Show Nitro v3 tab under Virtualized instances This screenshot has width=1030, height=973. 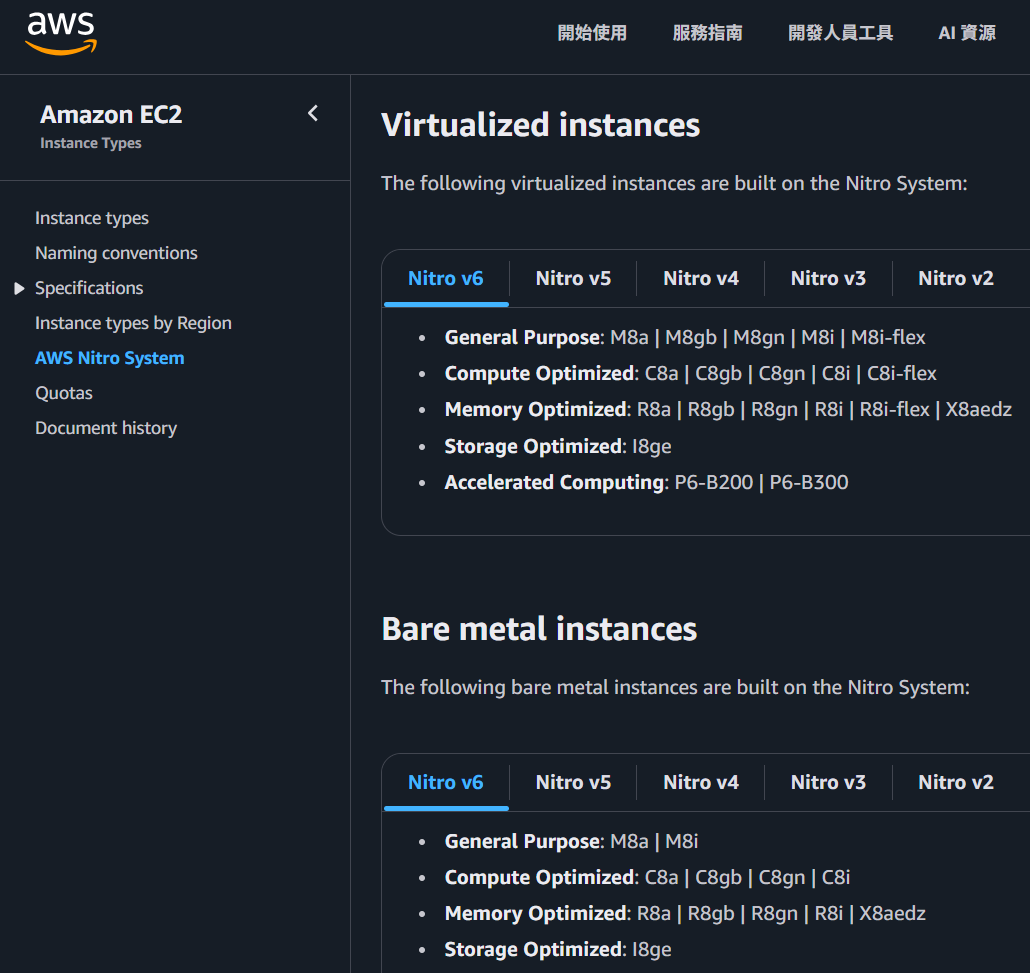pos(828,278)
